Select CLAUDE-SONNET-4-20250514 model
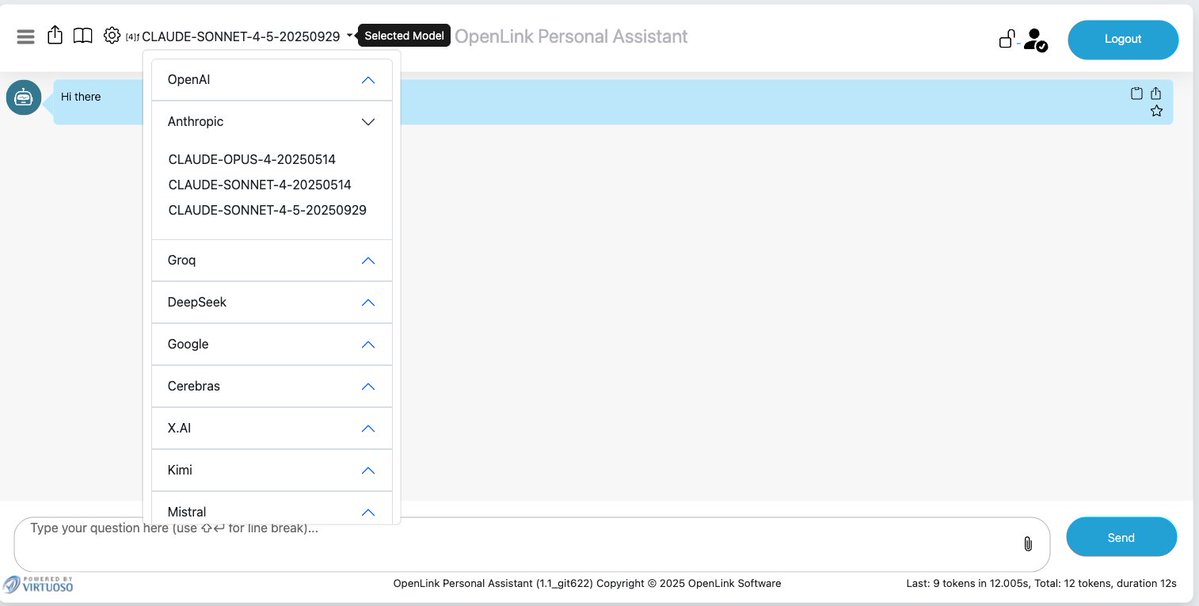1199x606 pixels. tap(259, 185)
